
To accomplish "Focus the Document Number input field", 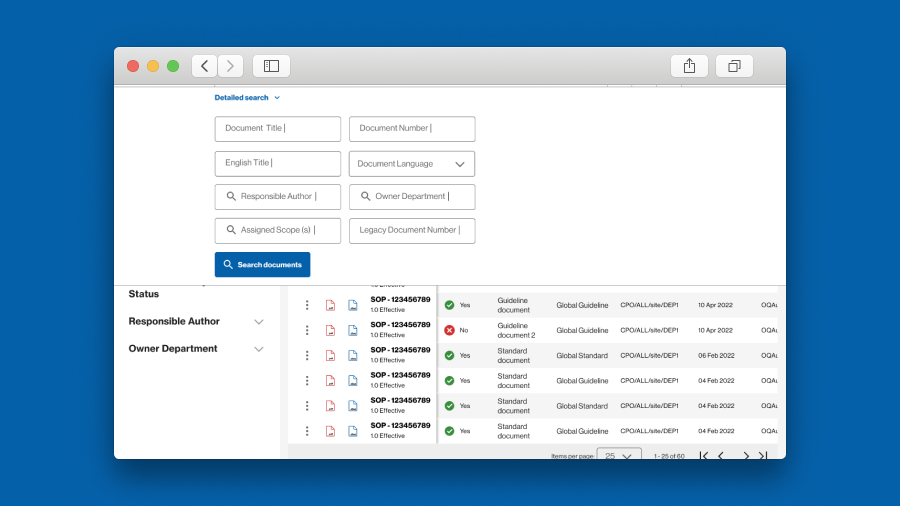I will [412, 129].
